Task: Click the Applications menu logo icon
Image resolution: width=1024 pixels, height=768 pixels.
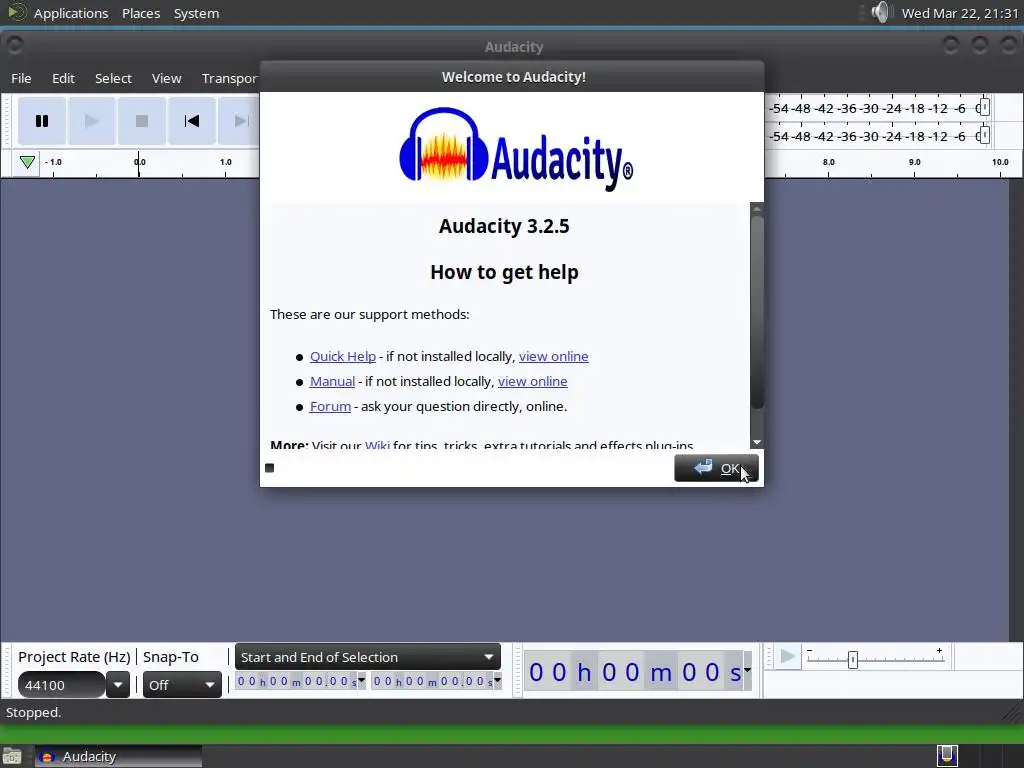Action: [x=16, y=12]
